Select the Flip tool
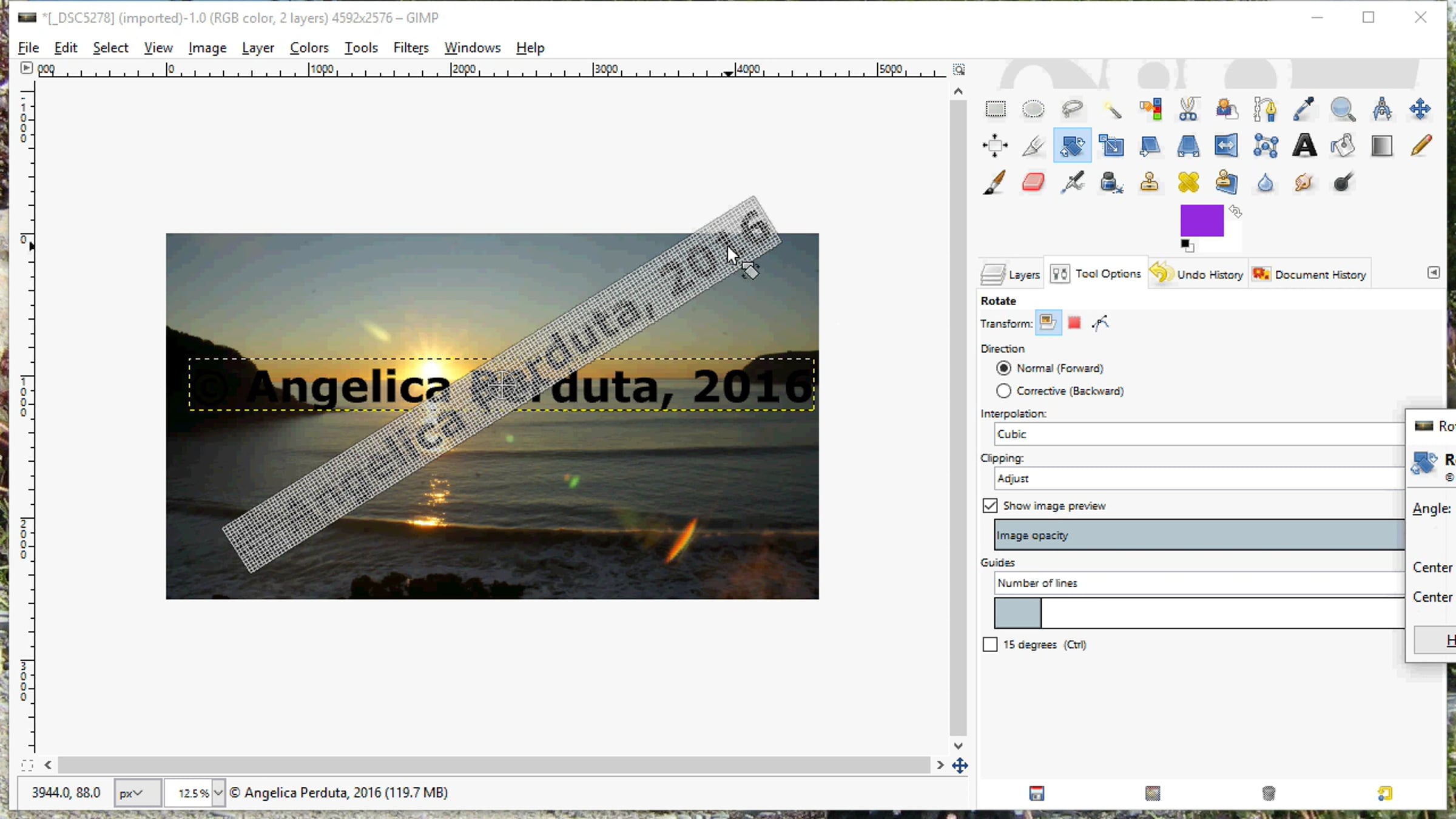 coord(1225,146)
